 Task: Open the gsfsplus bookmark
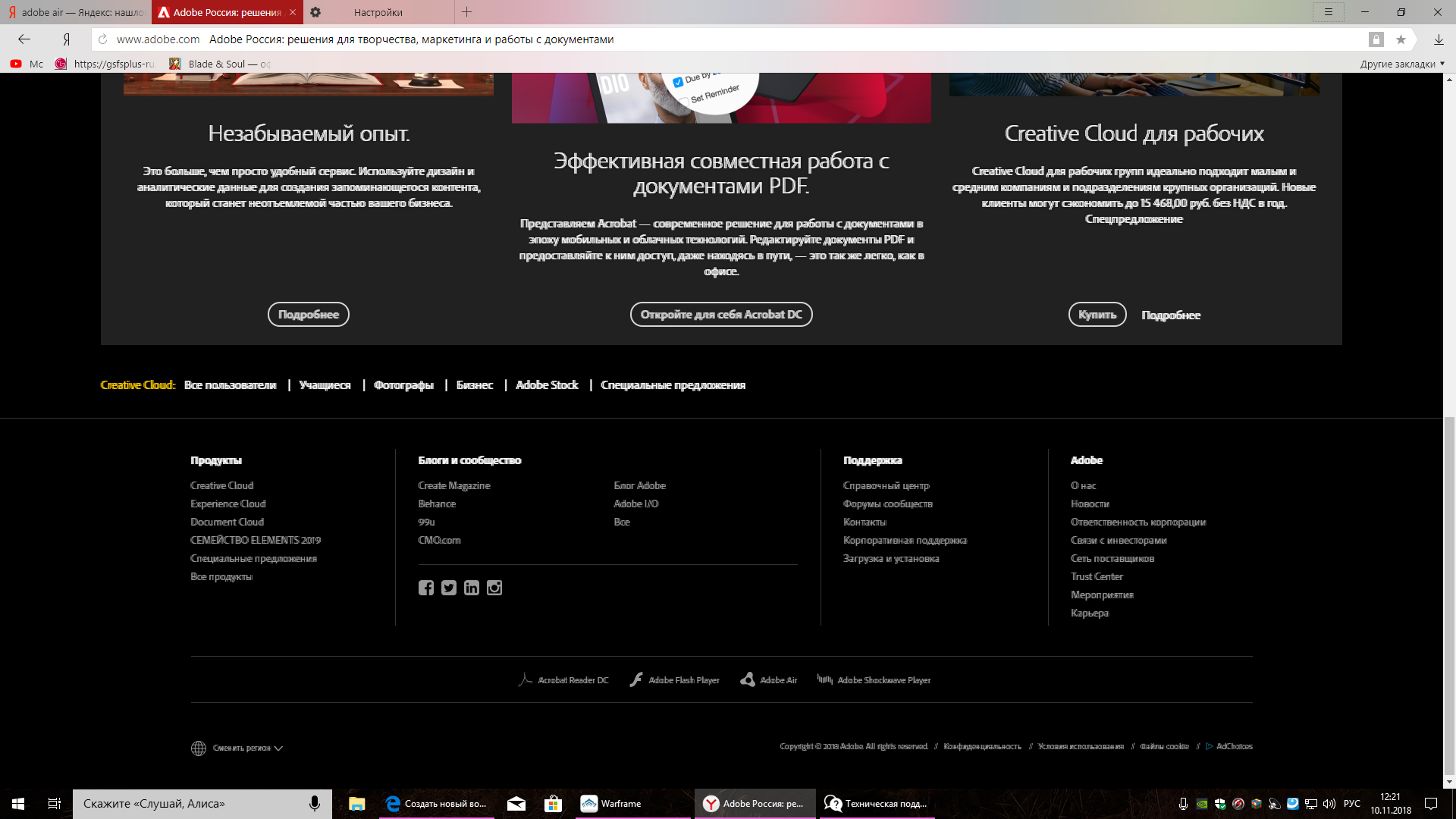pos(106,64)
